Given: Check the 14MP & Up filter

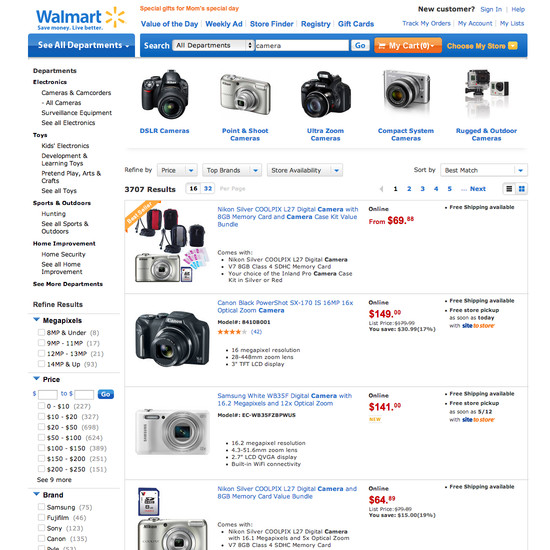Looking at the screenshot, I should [41, 364].
